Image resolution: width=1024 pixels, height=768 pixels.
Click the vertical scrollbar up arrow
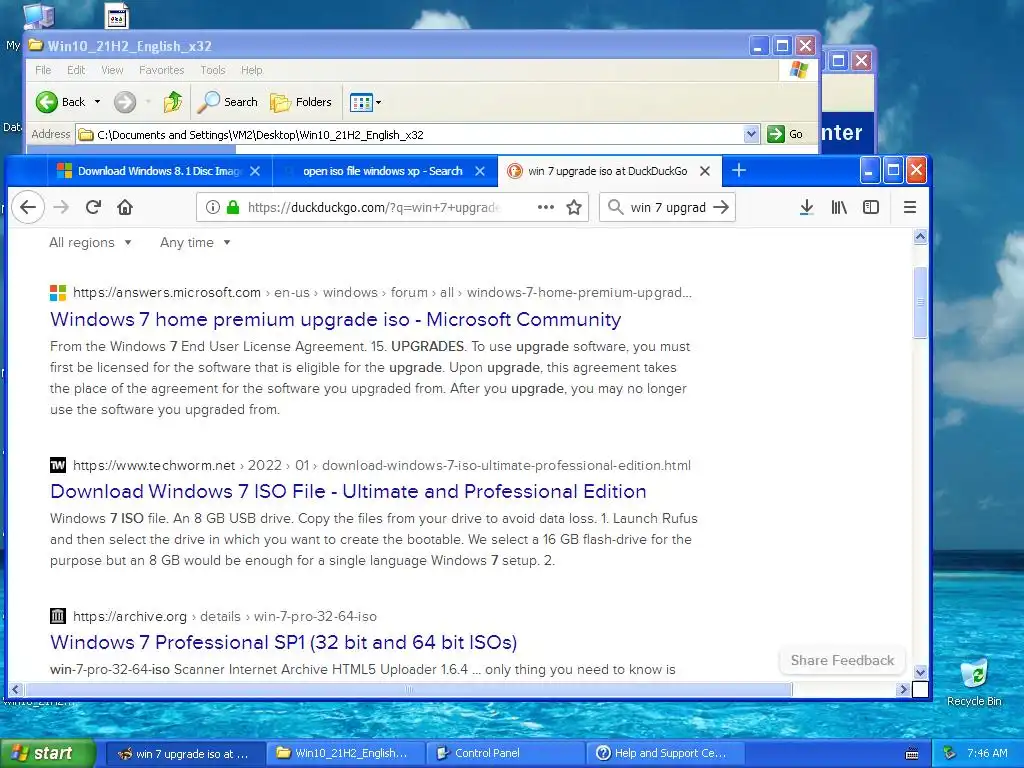tap(920, 237)
